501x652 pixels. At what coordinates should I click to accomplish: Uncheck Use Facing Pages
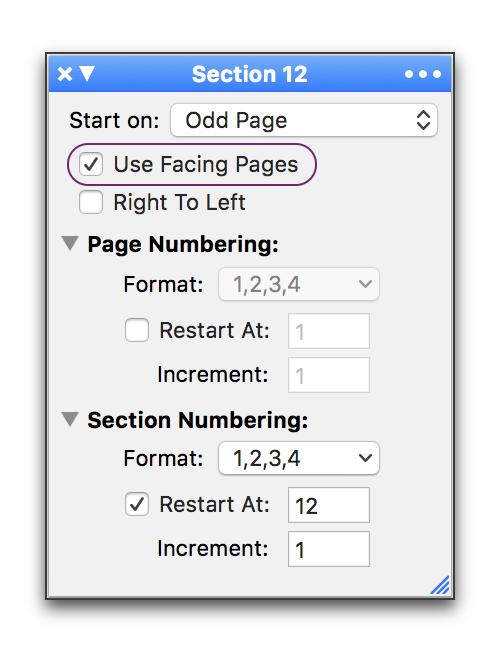tap(91, 164)
